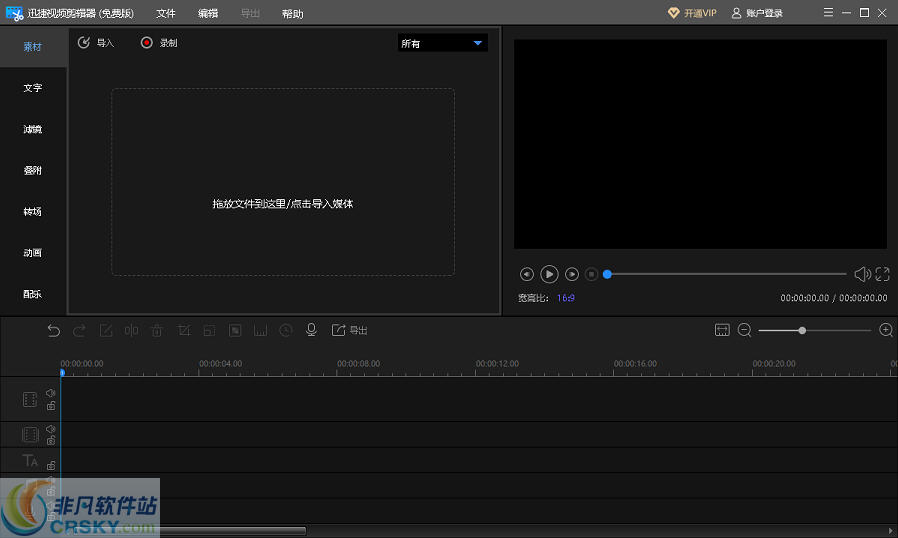Open the 所有 media filter dropdown

pos(442,43)
